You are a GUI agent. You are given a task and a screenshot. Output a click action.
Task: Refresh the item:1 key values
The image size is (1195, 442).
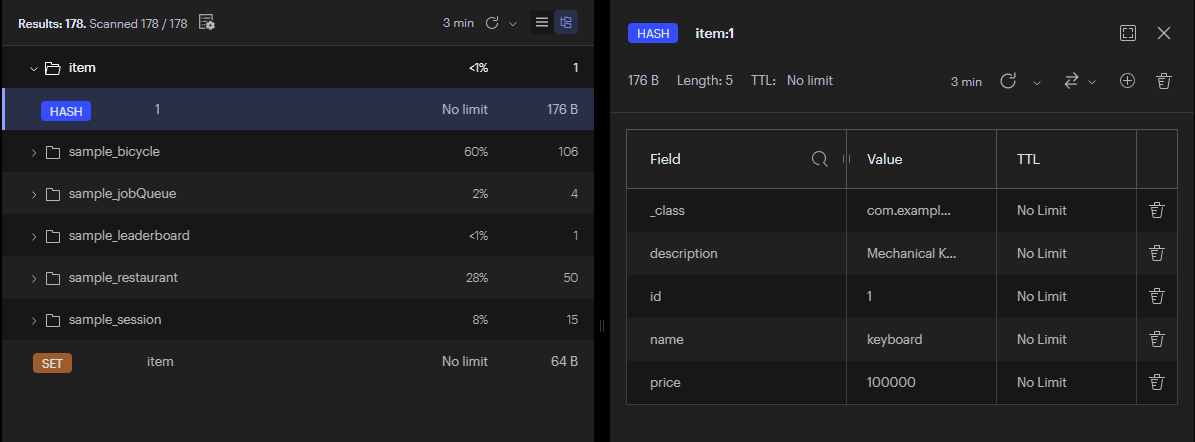pyautogui.click(x=1008, y=81)
